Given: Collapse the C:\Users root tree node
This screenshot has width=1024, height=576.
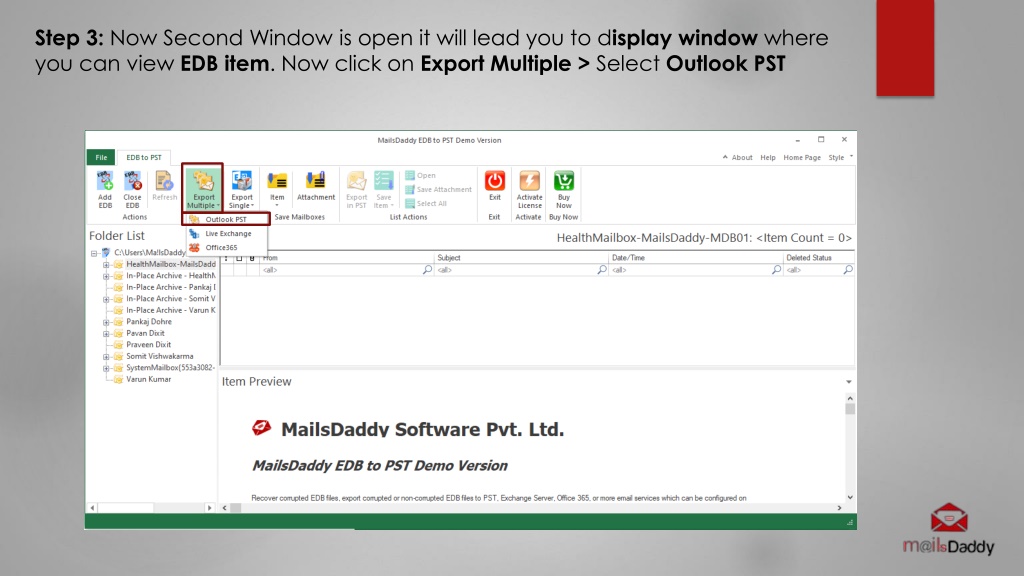Looking at the screenshot, I should tap(94, 253).
